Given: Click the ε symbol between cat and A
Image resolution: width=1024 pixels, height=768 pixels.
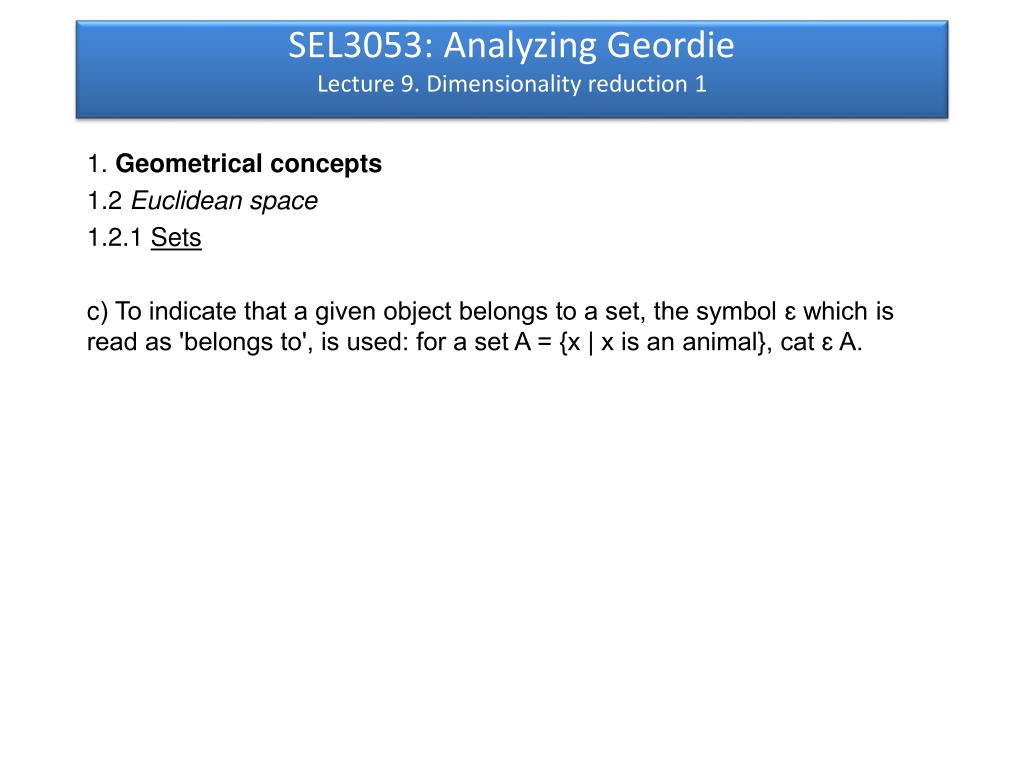Looking at the screenshot, I should pos(827,343).
